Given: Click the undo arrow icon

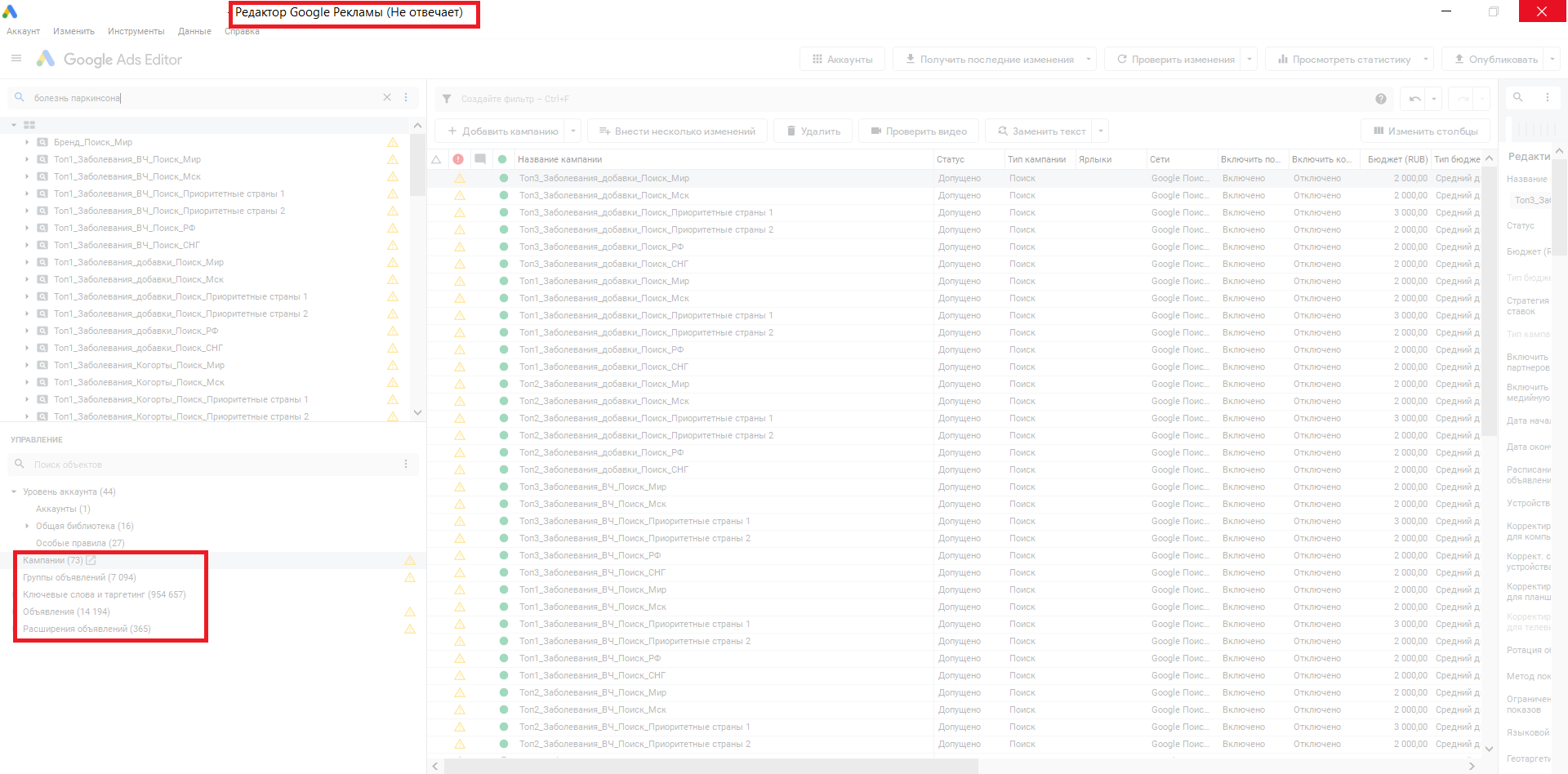Looking at the screenshot, I should (x=1414, y=99).
